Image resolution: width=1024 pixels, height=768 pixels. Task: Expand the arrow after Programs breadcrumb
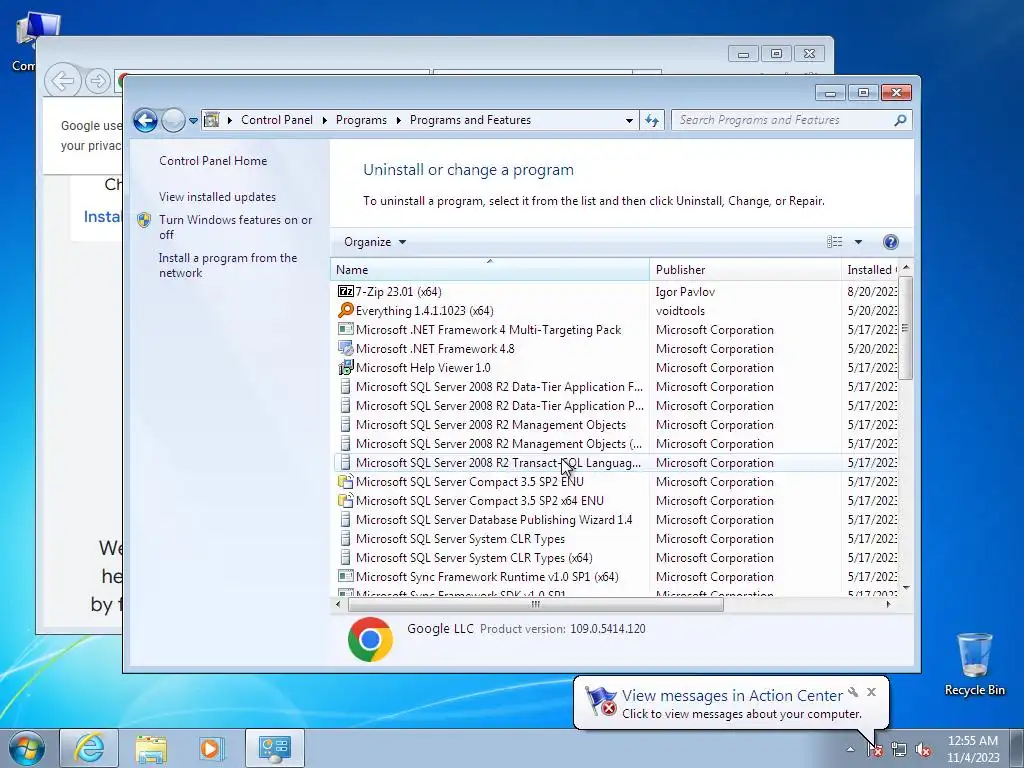(x=398, y=120)
